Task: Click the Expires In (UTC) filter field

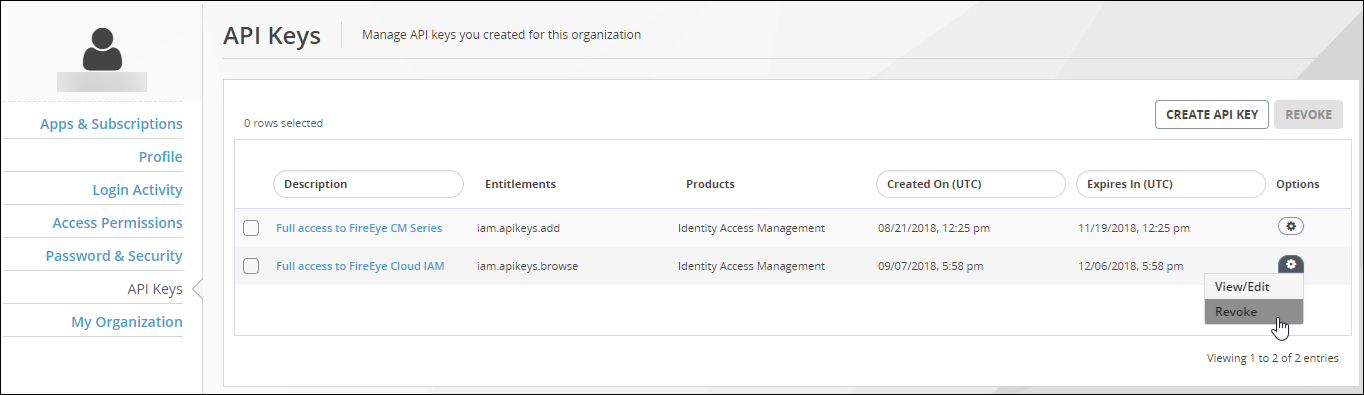Action: tap(1171, 184)
